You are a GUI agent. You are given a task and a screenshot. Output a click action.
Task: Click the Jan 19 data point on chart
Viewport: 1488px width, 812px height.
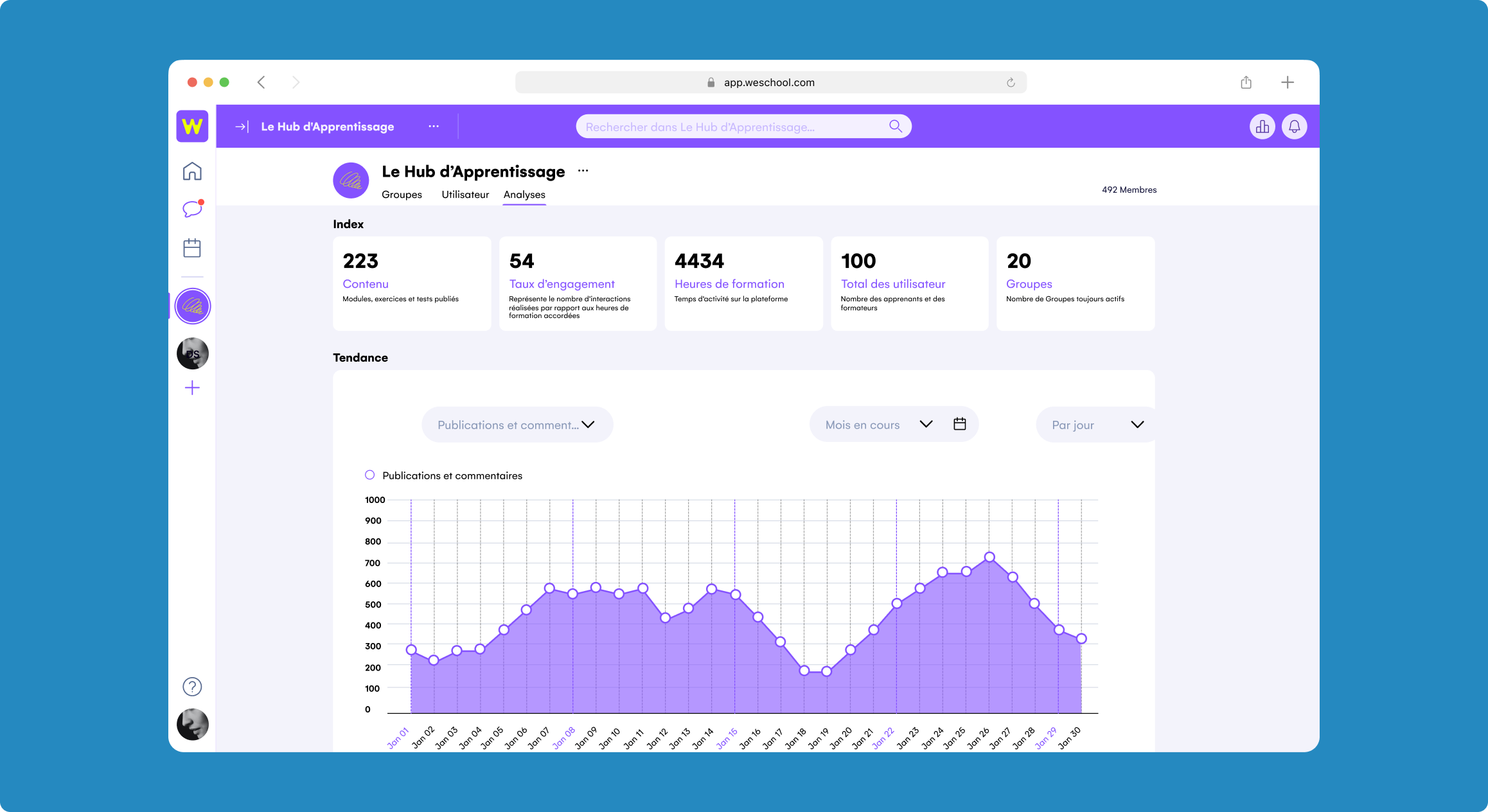tap(827, 671)
